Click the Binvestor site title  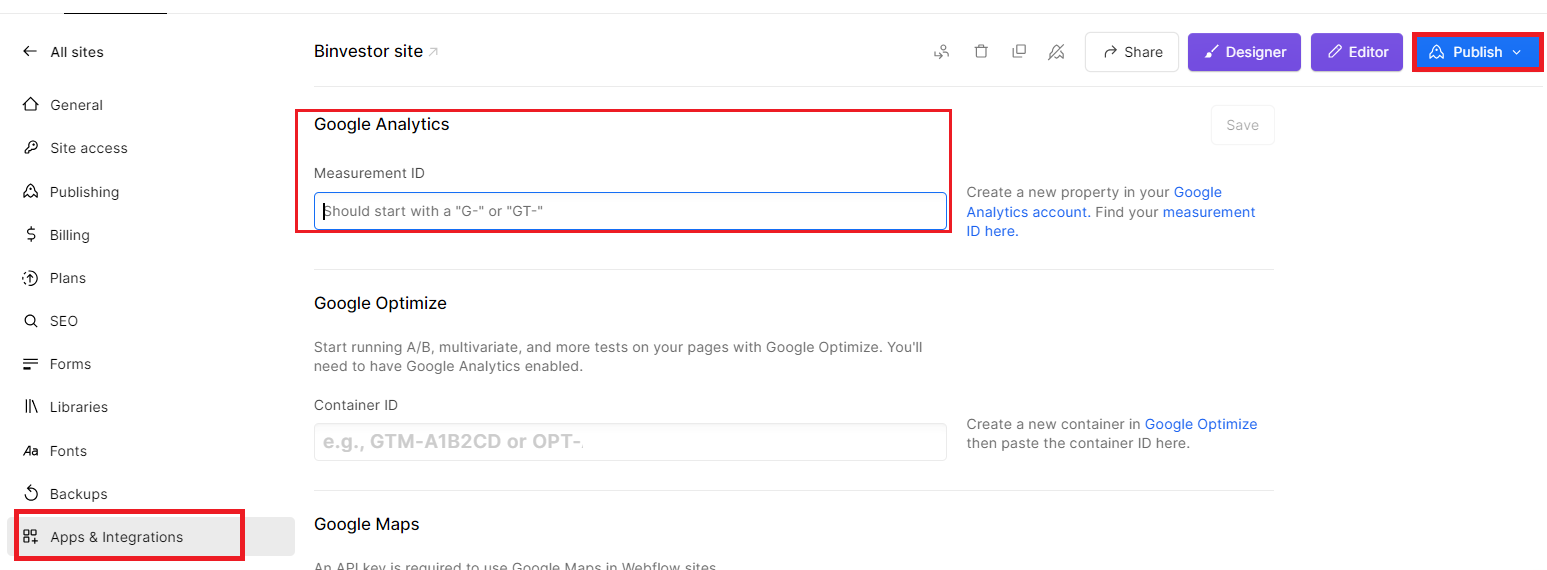click(368, 51)
